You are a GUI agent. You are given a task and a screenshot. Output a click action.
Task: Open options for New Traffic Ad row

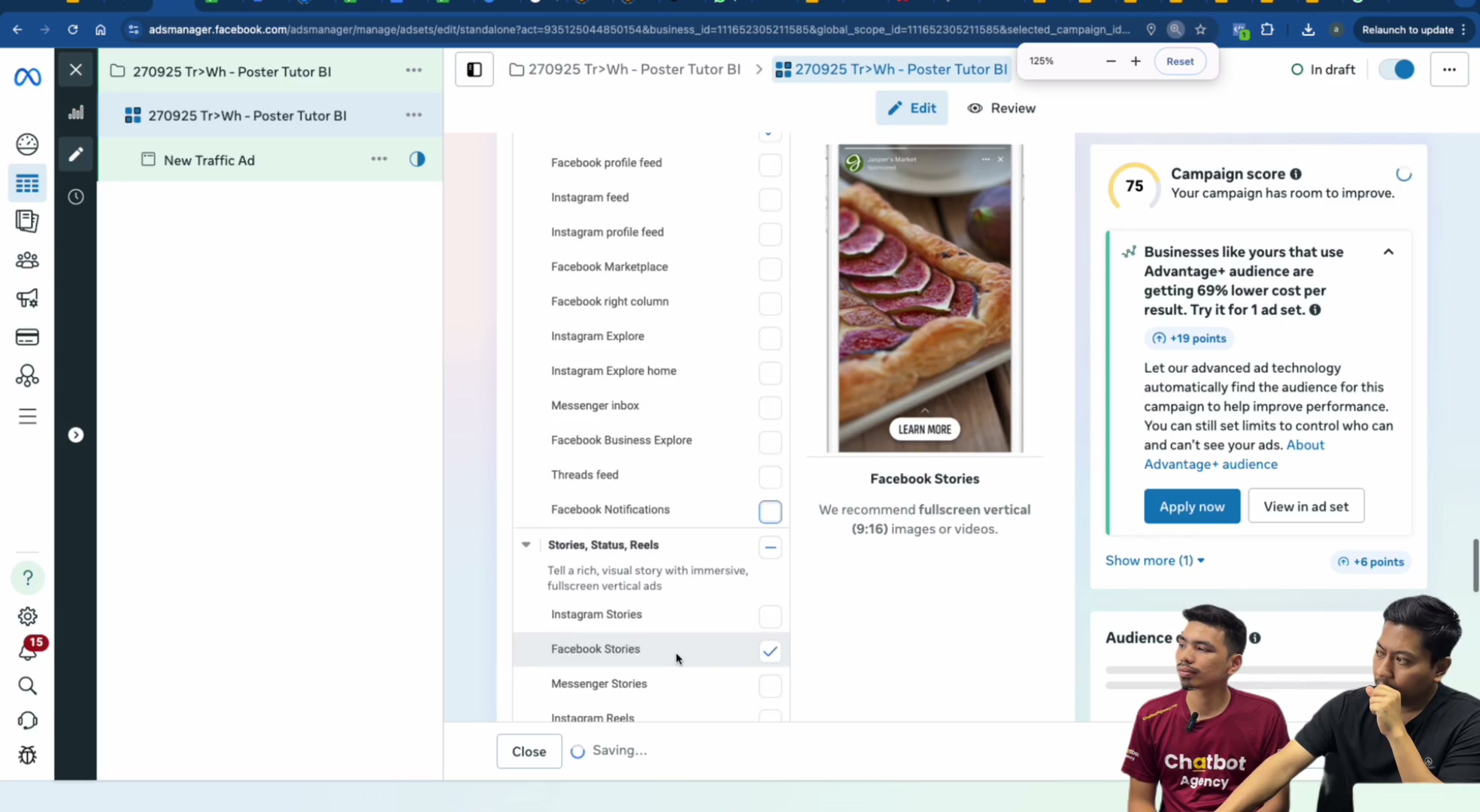tap(379, 159)
